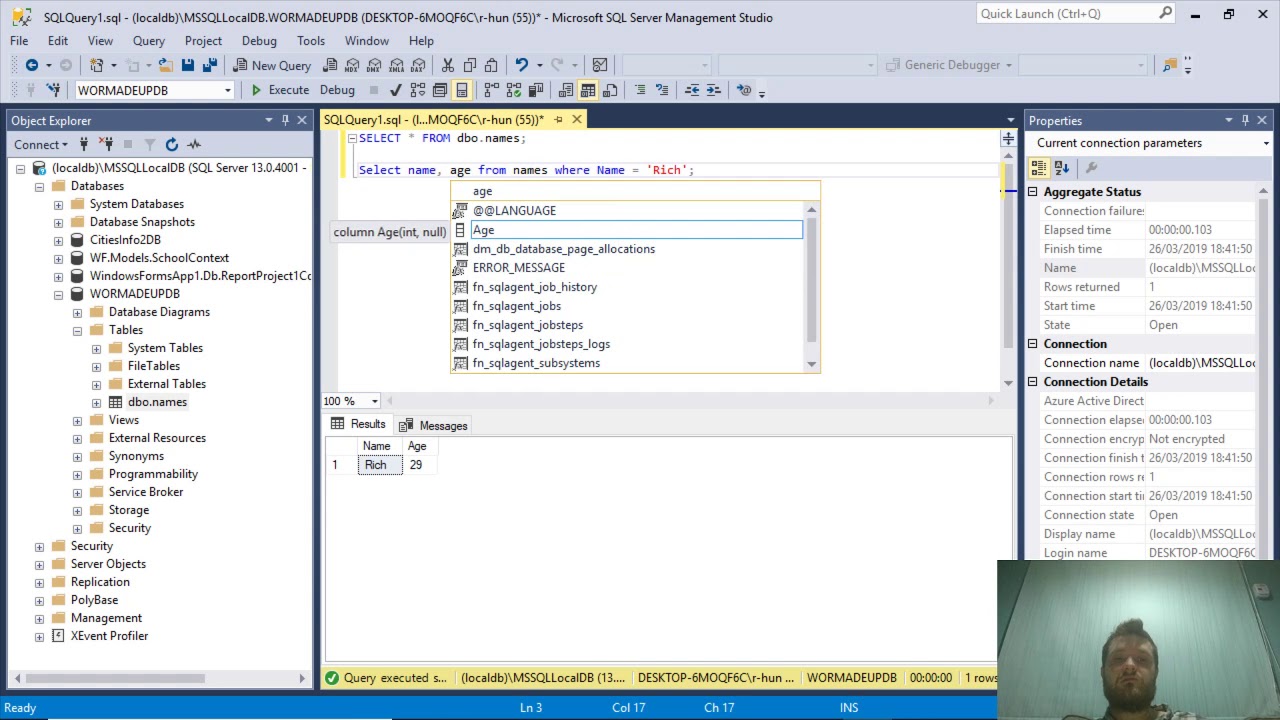This screenshot has width=1280, height=720.
Task: Click the Undo arrow icon
Action: tap(521, 65)
